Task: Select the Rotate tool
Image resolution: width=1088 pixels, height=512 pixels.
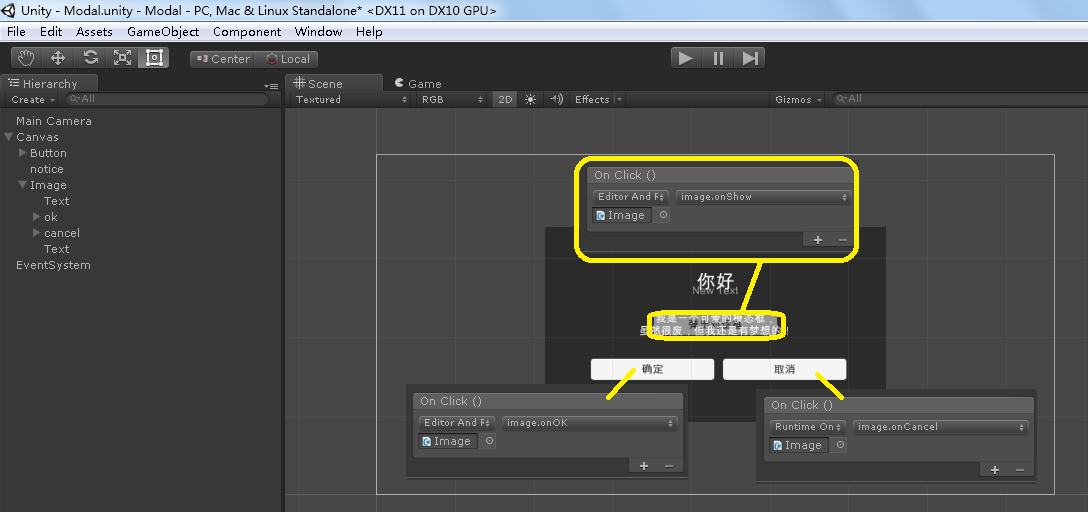Action: click(90, 58)
